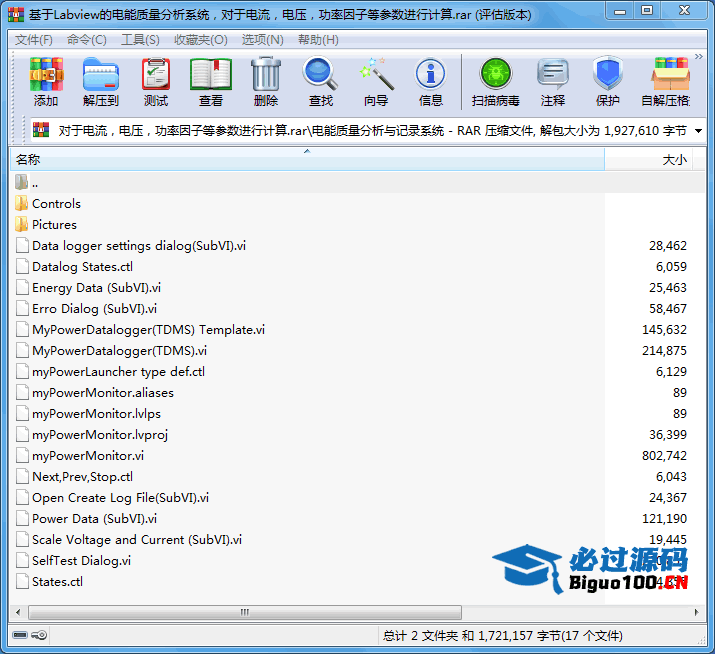Screen dimensions: 715x654
Task: Open the 选项(N) menu
Action: (x=262, y=40)
